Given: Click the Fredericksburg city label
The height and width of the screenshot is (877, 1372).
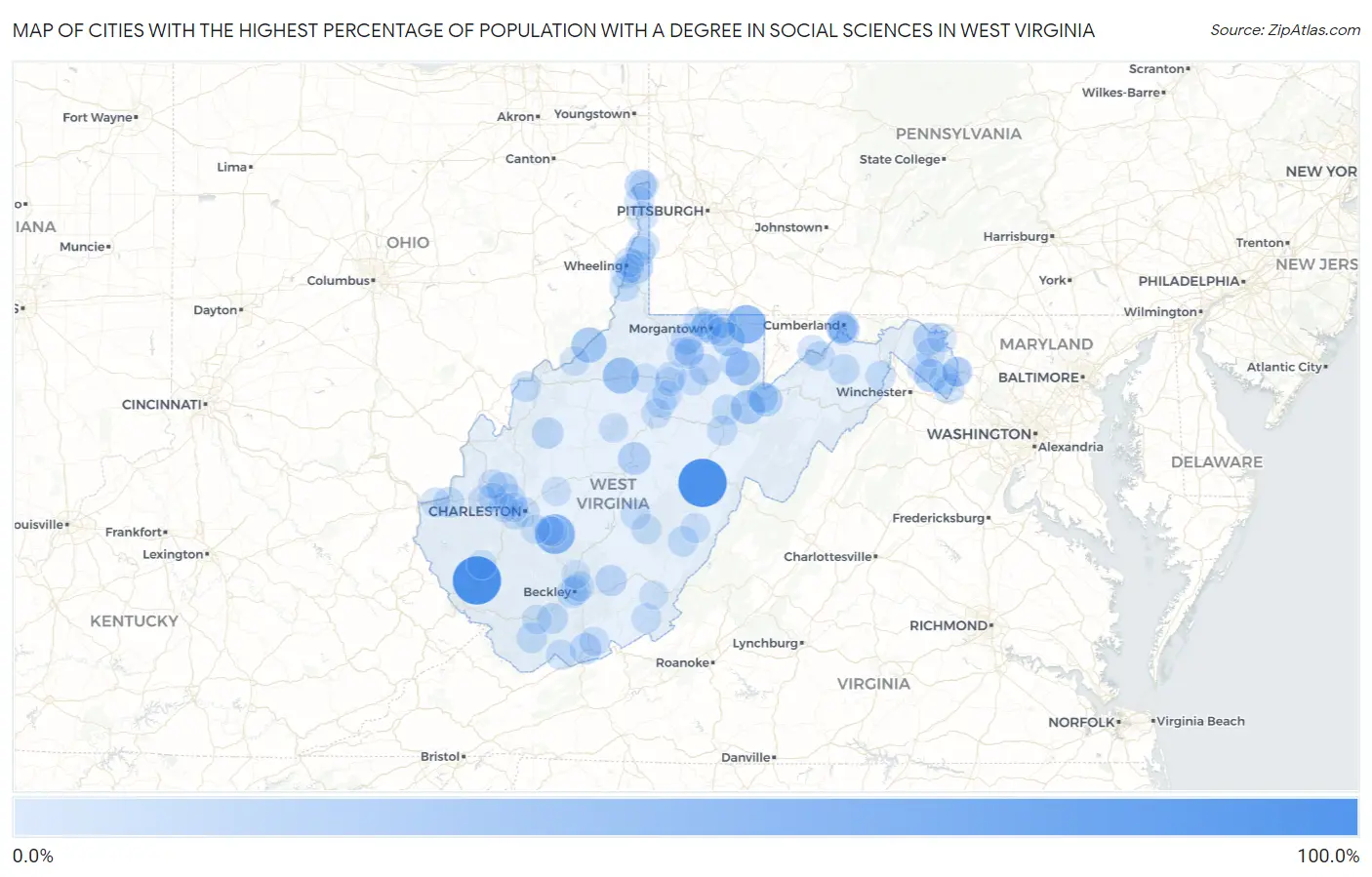Looking at the screenshot, I should (939, 518).
